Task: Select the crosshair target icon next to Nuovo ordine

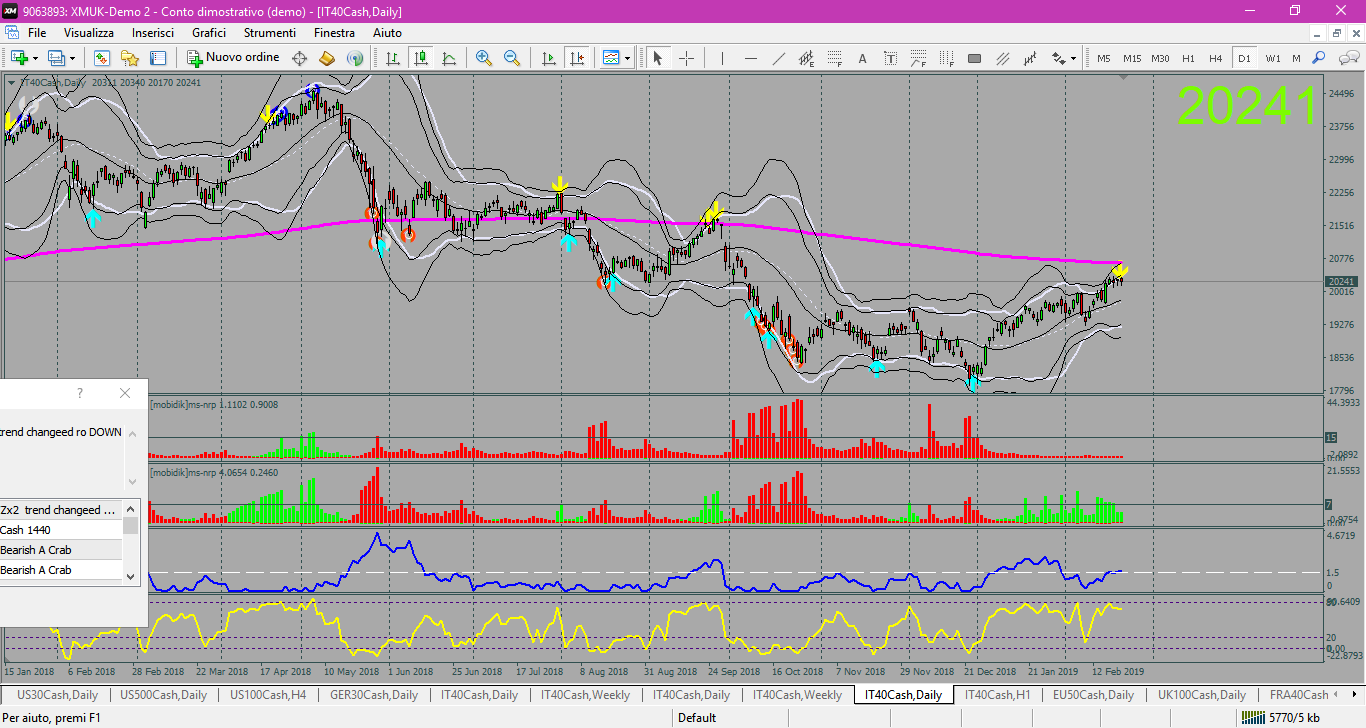Action: coord(299,58)
